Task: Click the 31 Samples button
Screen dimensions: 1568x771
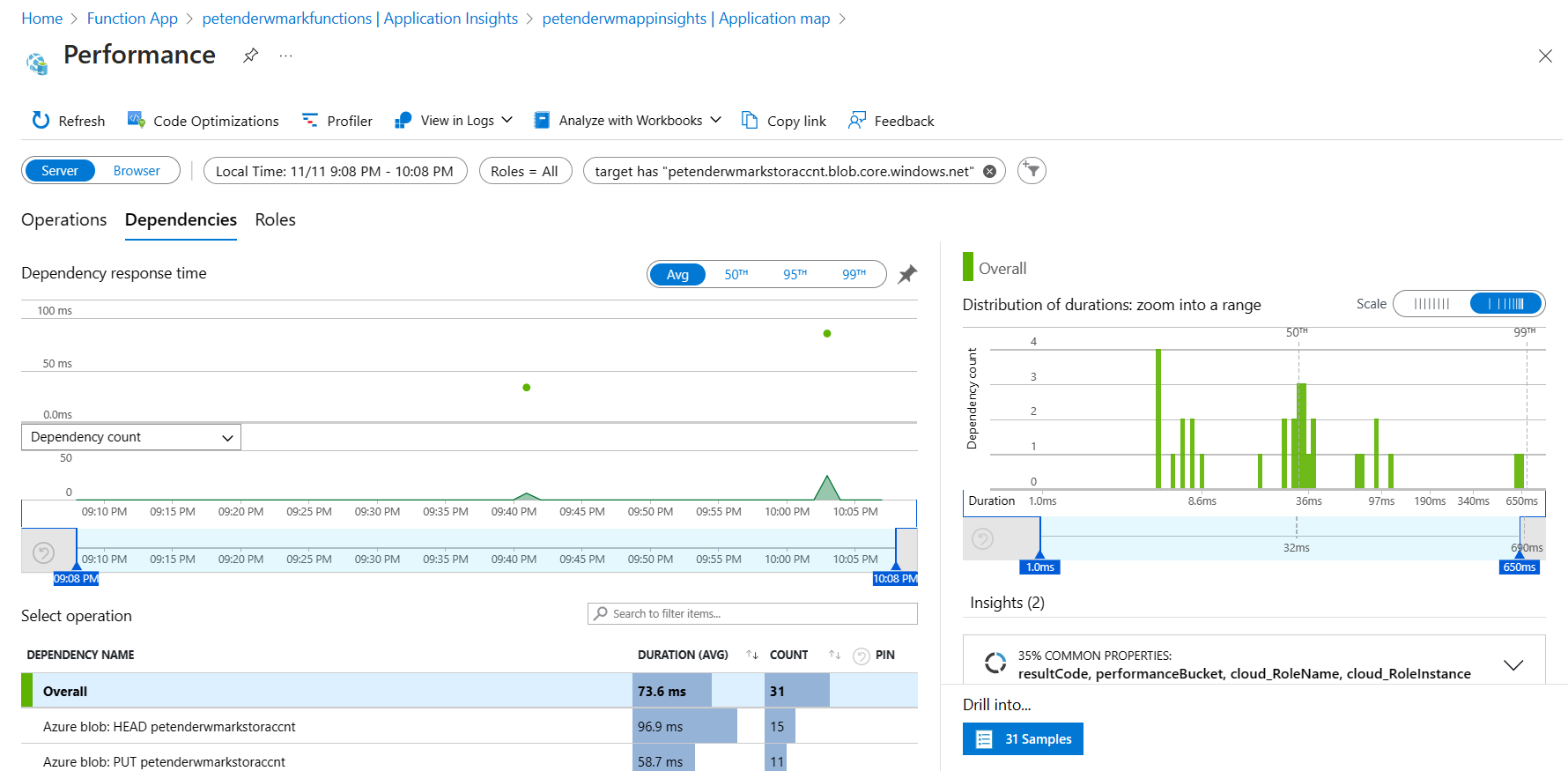Action: tap(1023, 739)
